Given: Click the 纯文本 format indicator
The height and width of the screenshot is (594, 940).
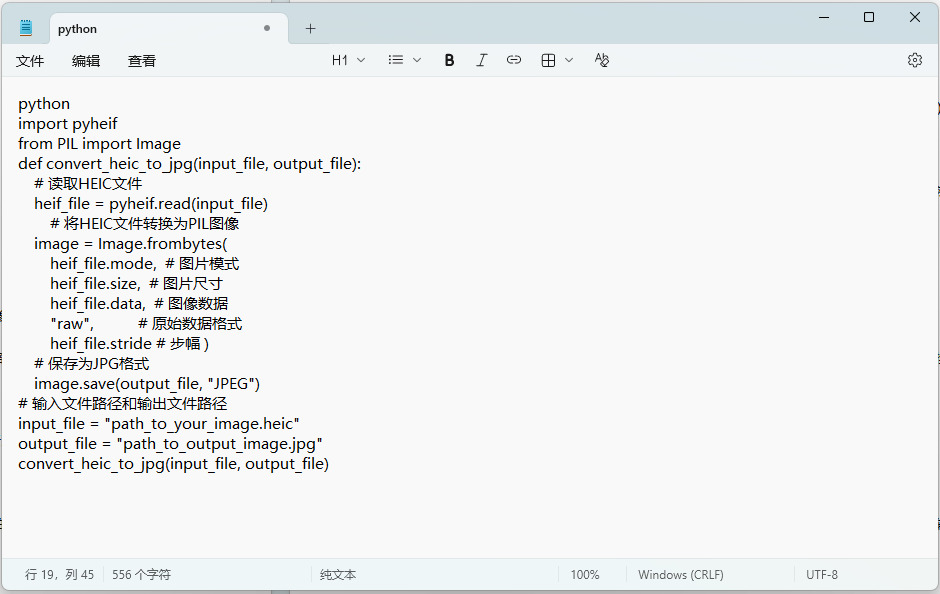Looking at the screenshot, I should [x=338, y=574].
